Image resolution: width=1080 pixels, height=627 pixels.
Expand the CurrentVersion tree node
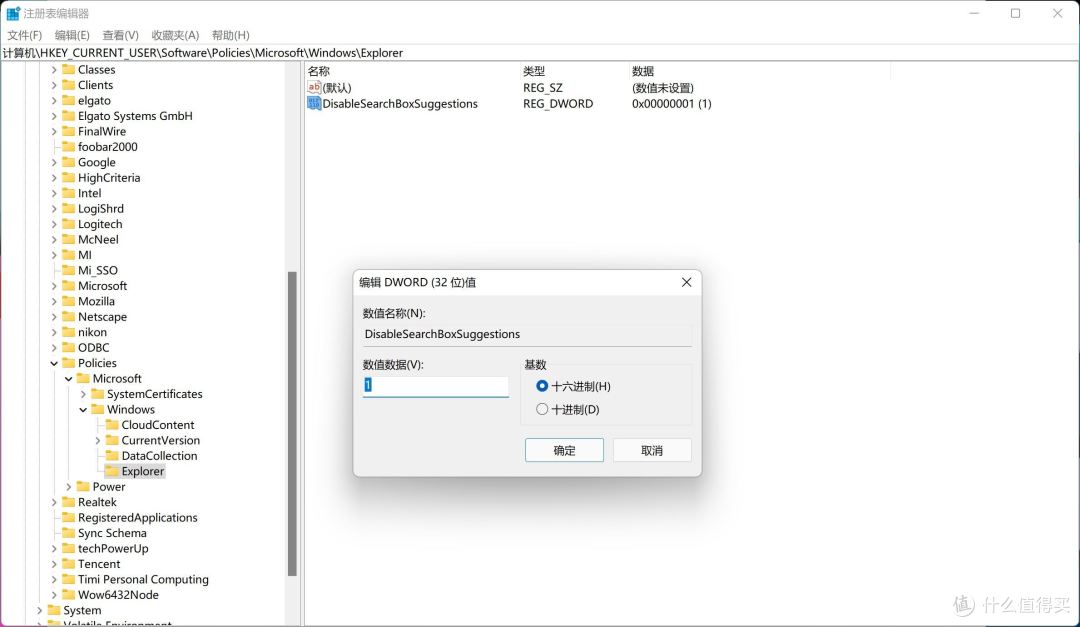98,440
